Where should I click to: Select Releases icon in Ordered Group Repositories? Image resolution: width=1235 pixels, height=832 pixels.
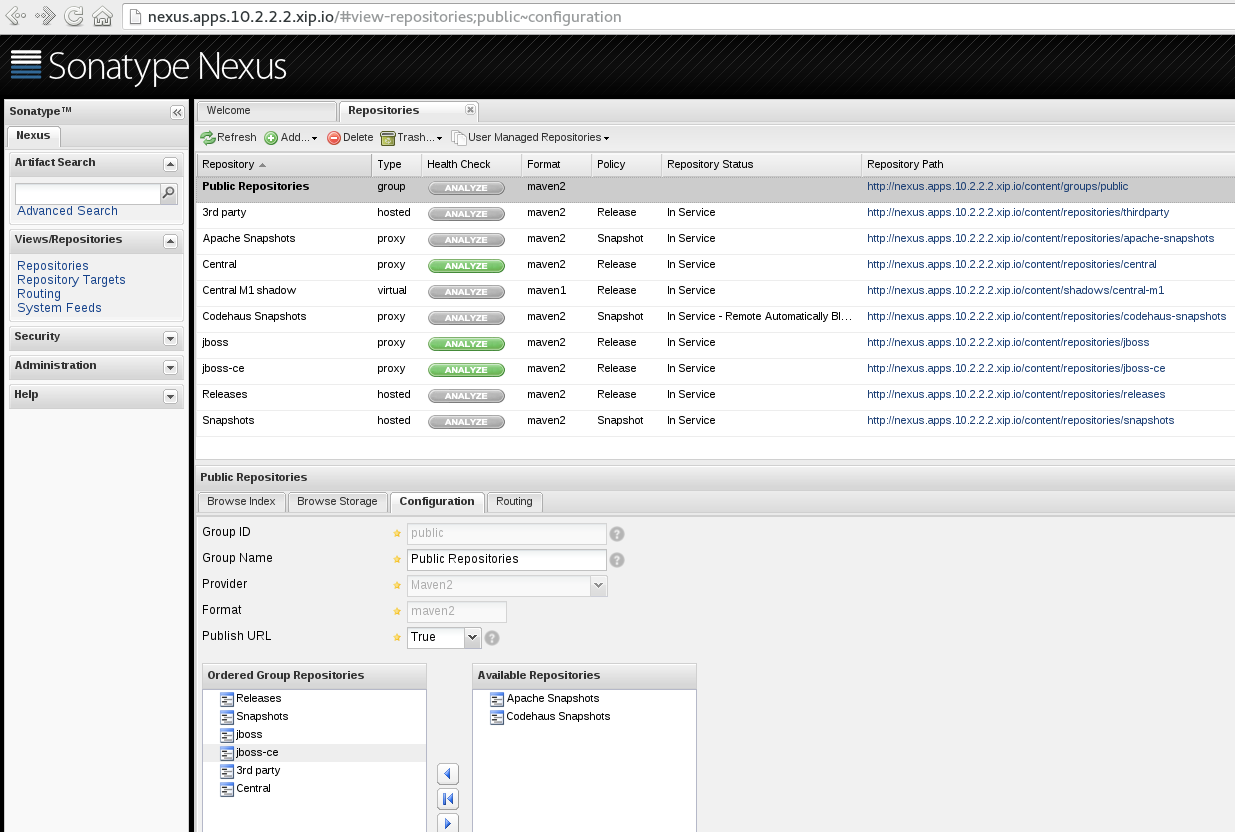tap(226, 699)
